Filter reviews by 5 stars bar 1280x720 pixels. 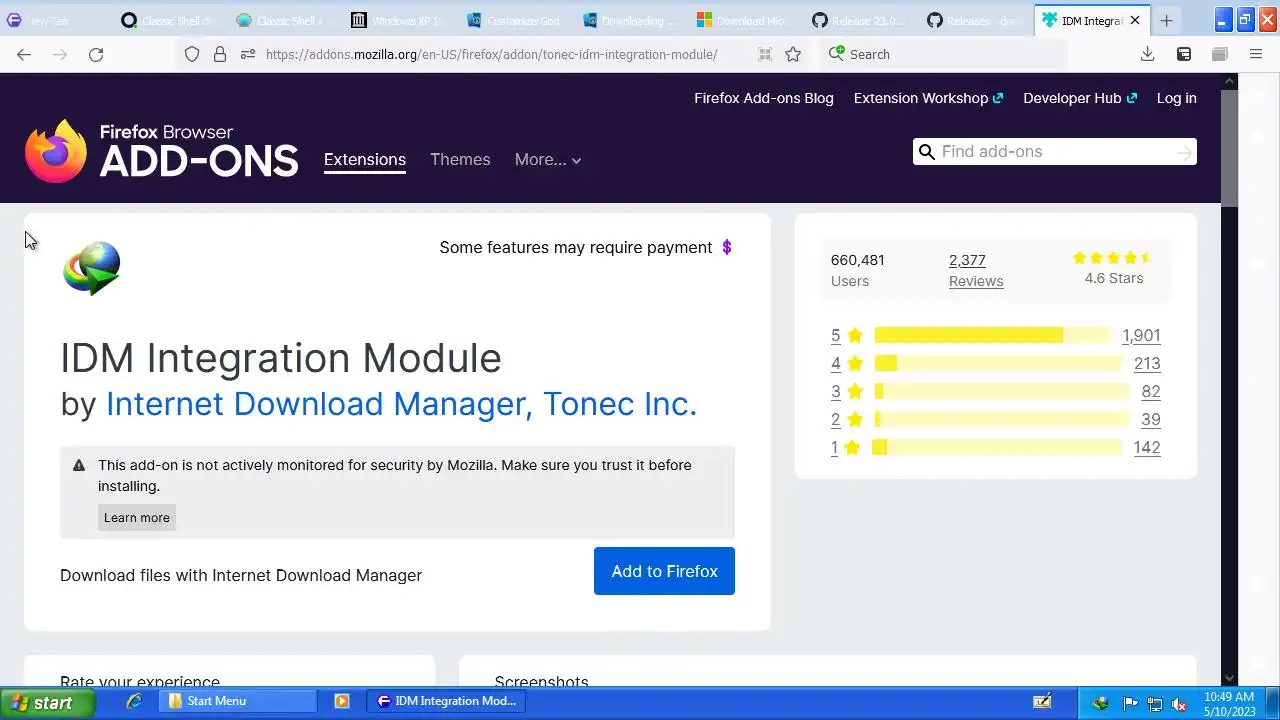pyautogui.click(x=992, y=335)
